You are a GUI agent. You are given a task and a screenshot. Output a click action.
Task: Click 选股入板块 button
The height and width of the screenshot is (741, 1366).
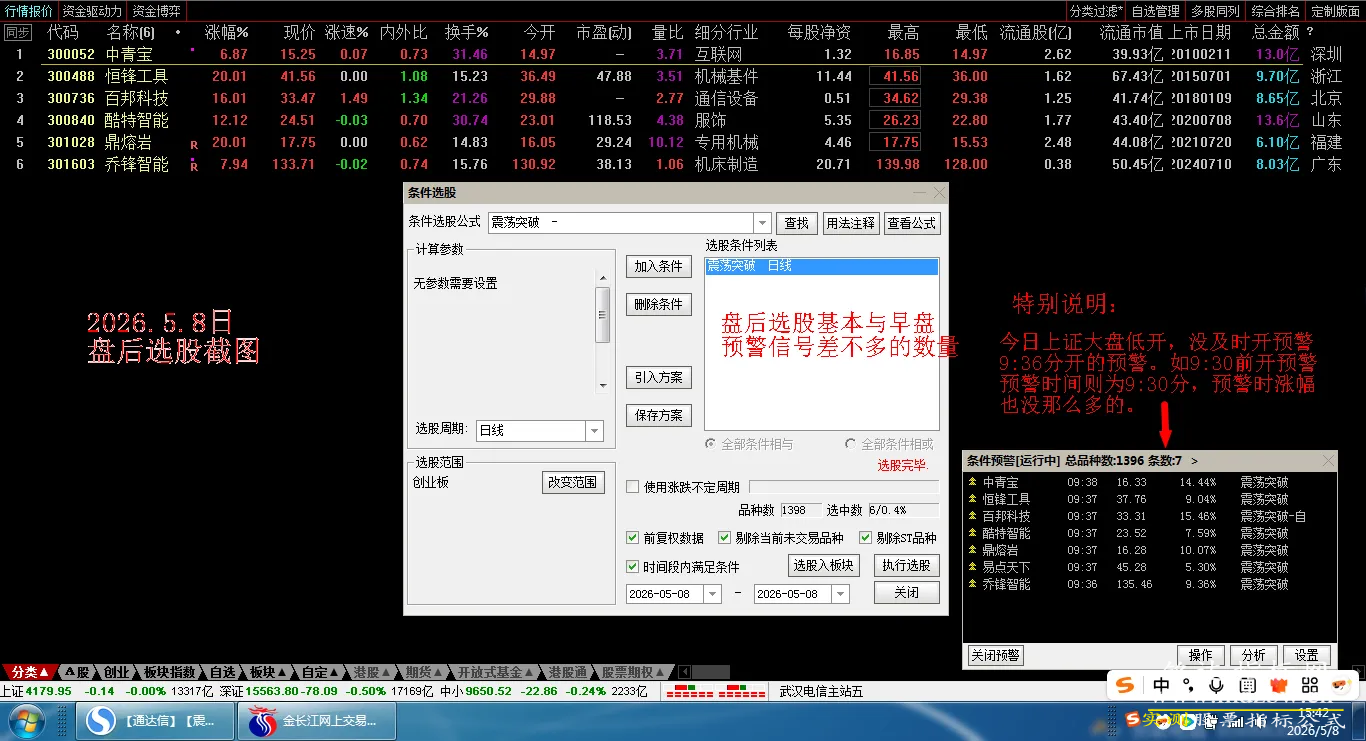824,565
